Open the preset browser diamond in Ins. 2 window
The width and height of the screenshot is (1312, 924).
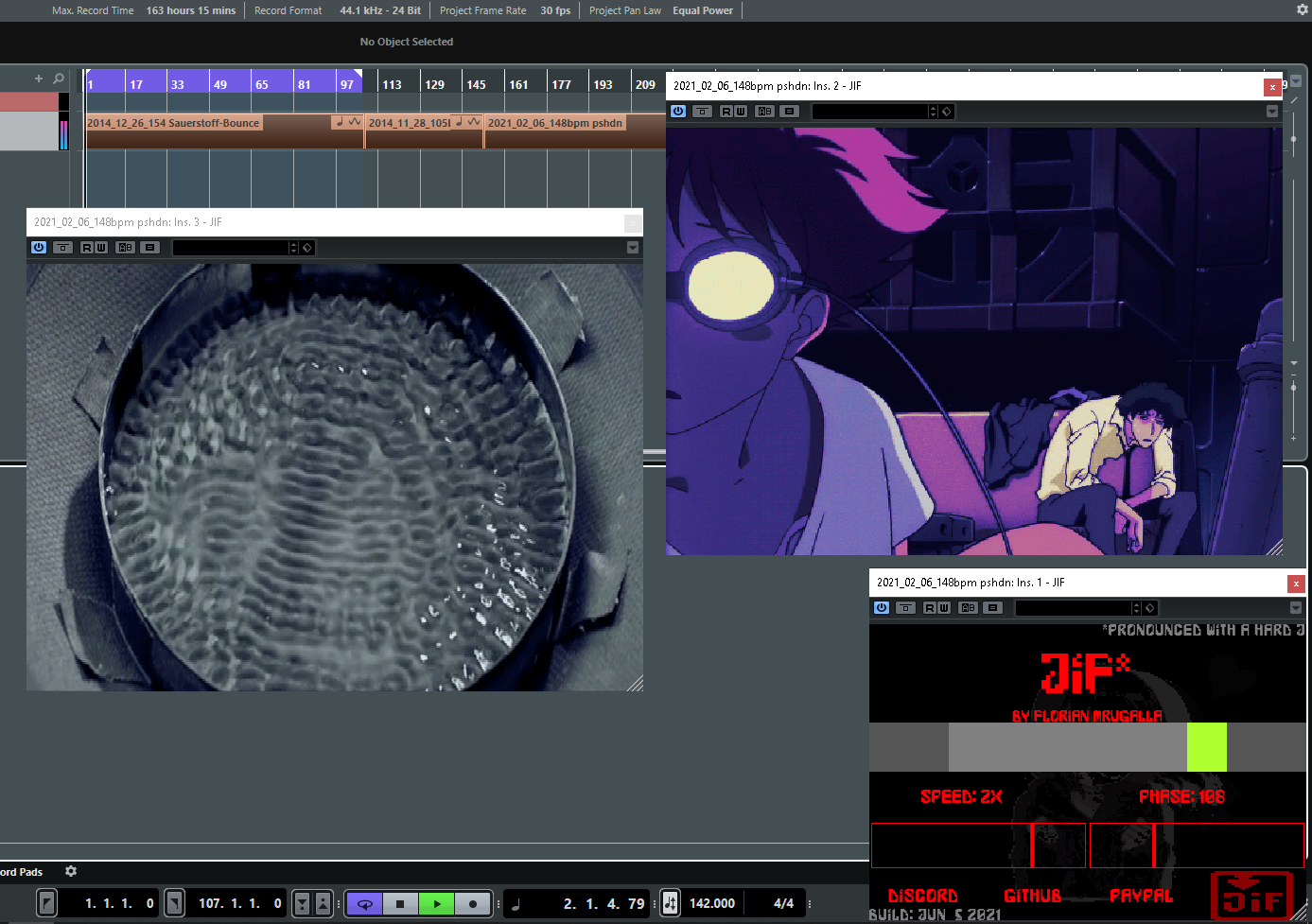click(947, 112)
